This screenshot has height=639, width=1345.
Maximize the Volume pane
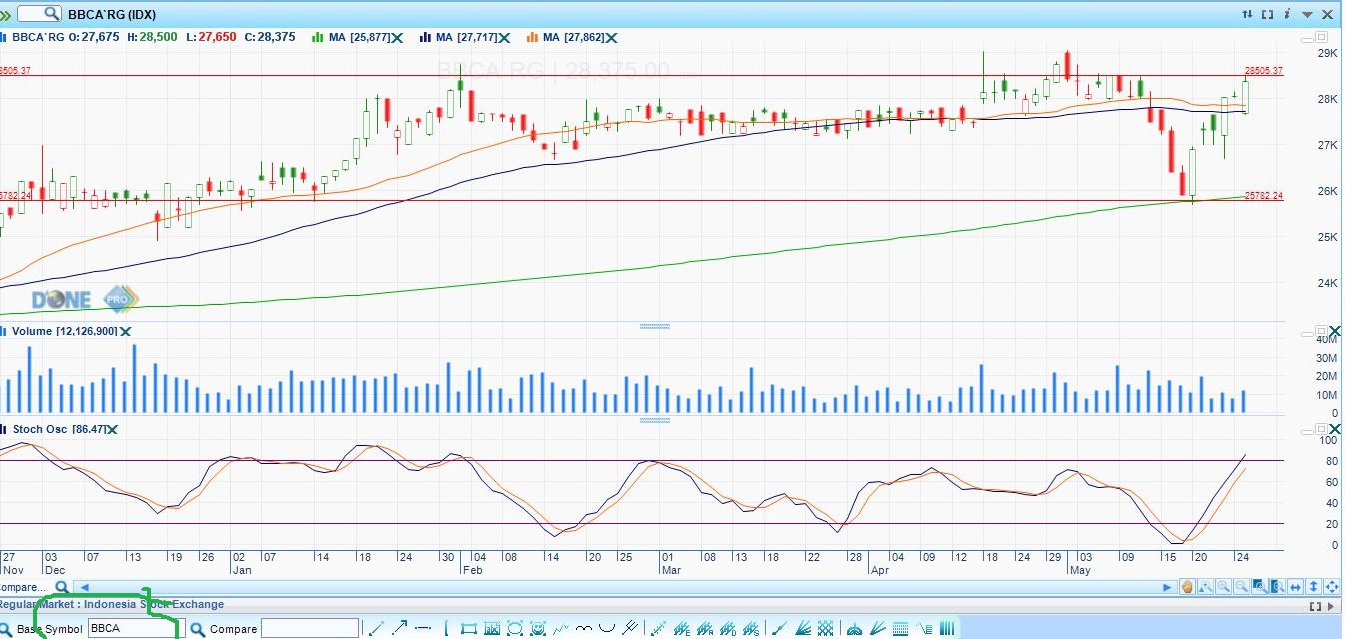click(x=1323, y=331)
